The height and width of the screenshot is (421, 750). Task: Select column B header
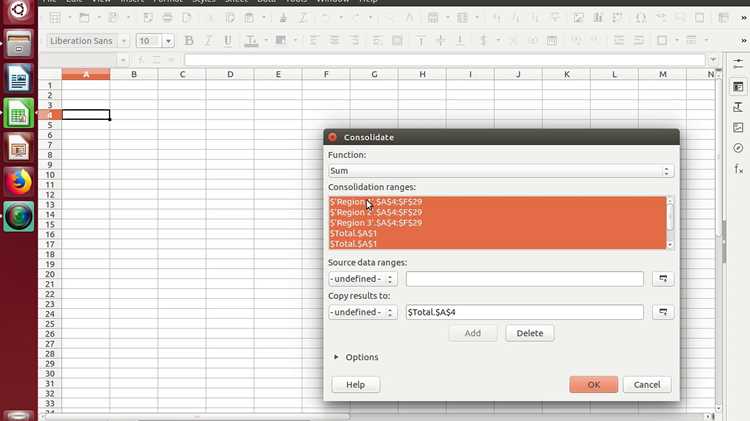tap(134, 74)
